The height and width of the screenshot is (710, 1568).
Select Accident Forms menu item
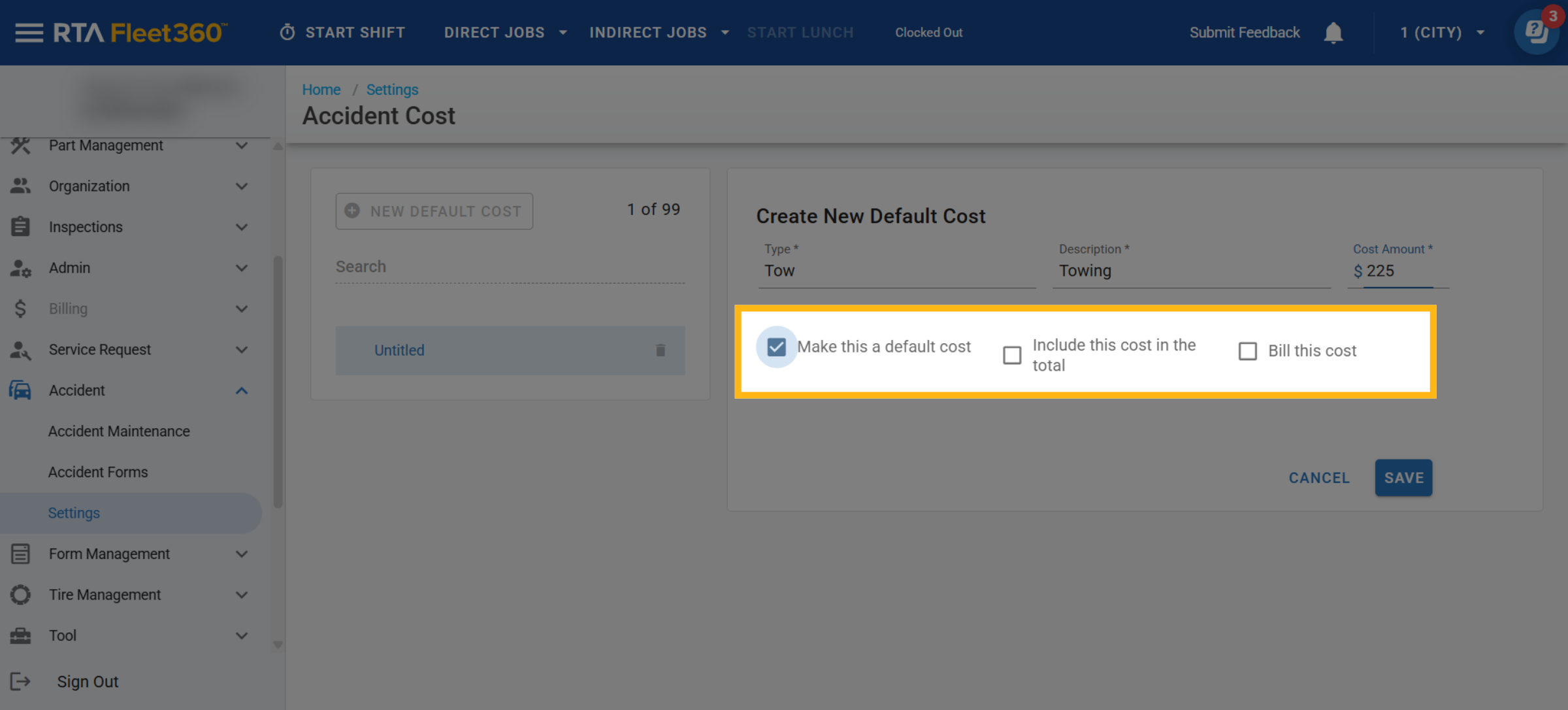pyautogui.click(x=98, y=472)
